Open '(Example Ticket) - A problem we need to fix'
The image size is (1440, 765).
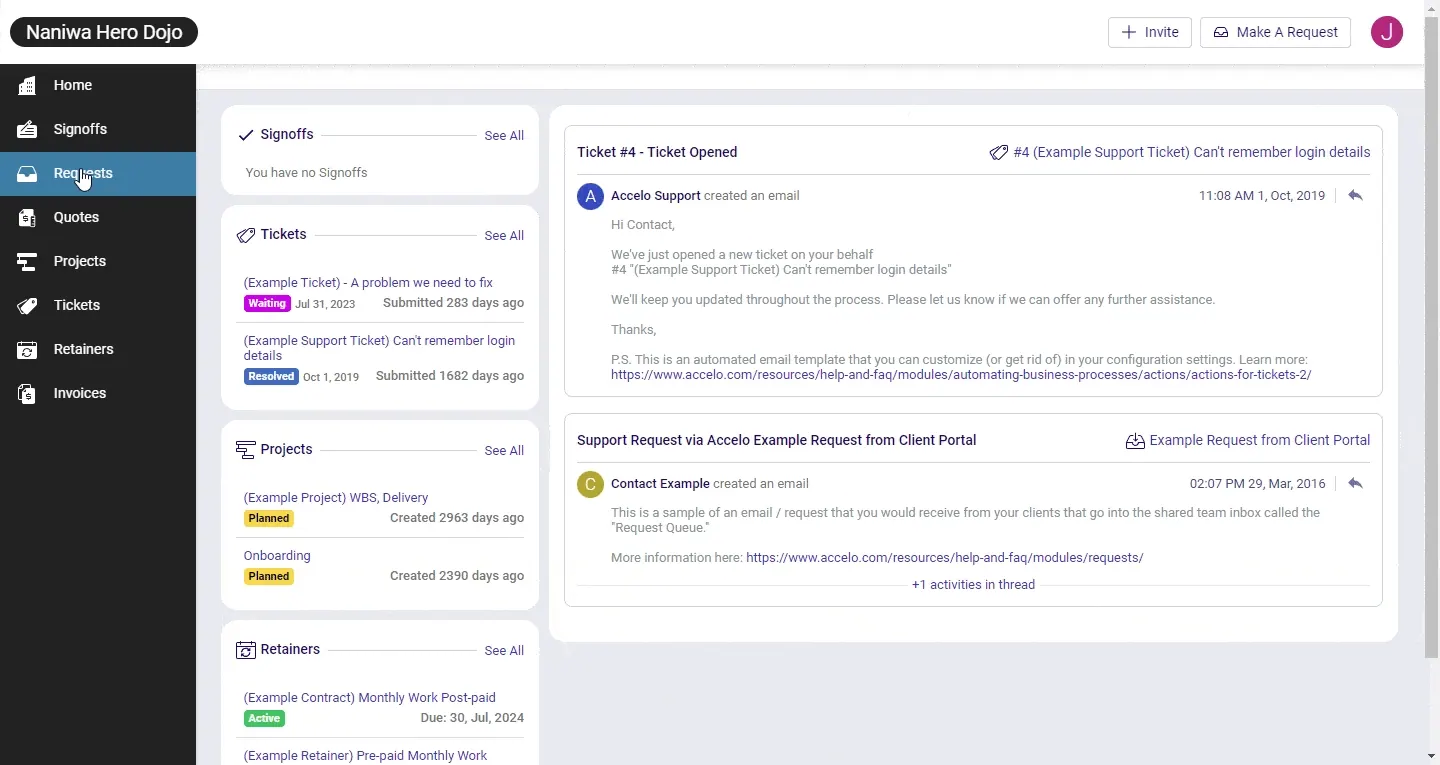[x=368, y=283]
